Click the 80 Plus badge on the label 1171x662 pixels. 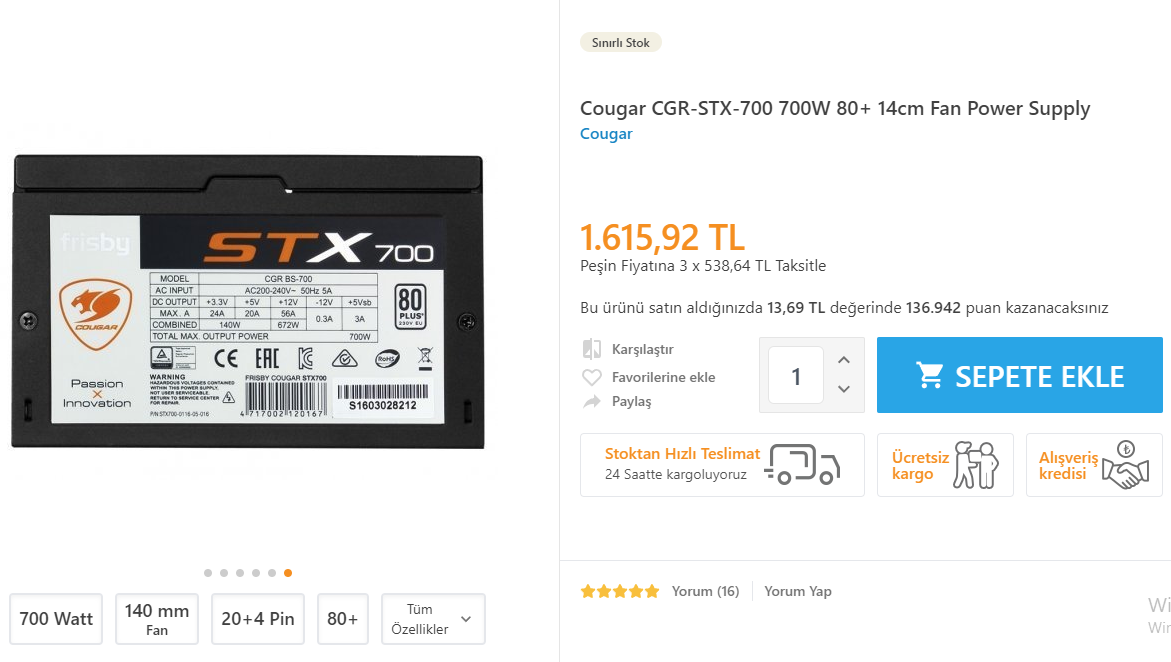(411, 306)
